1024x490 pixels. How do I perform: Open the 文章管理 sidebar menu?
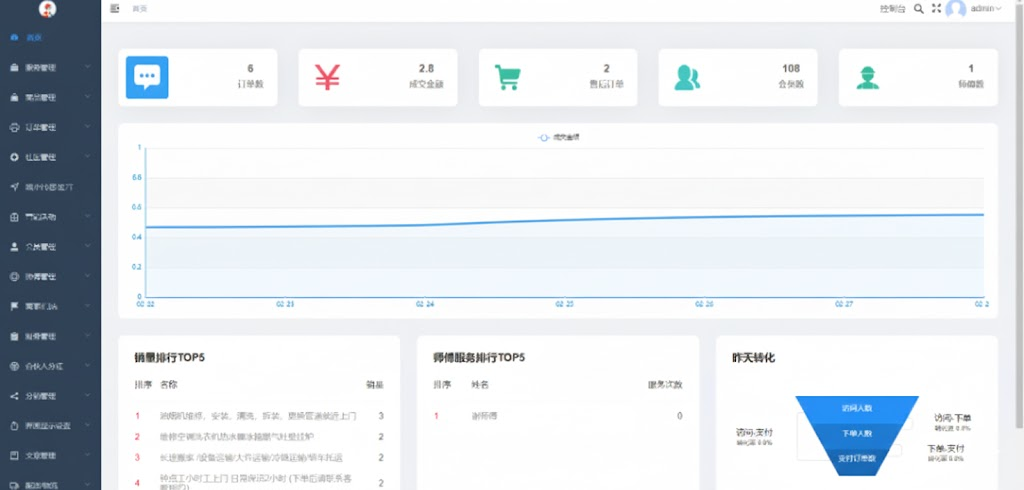tap(50, 455)
